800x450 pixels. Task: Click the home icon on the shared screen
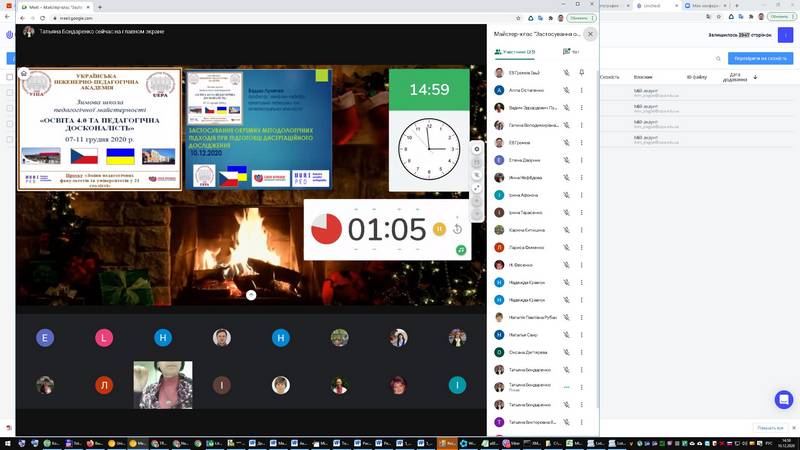[x=24, y=74]
